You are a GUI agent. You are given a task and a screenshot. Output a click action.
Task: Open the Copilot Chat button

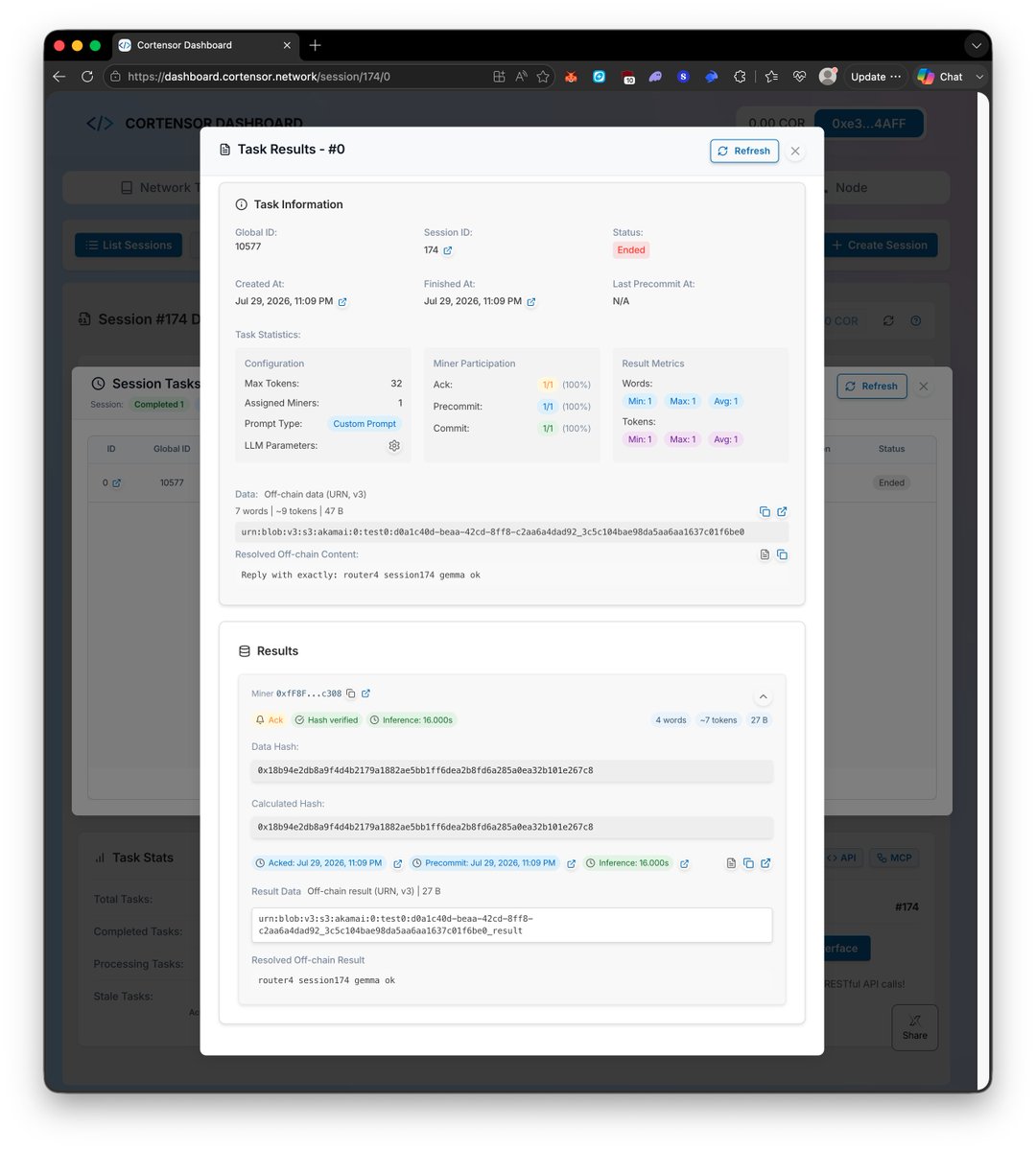click(940, 77)
